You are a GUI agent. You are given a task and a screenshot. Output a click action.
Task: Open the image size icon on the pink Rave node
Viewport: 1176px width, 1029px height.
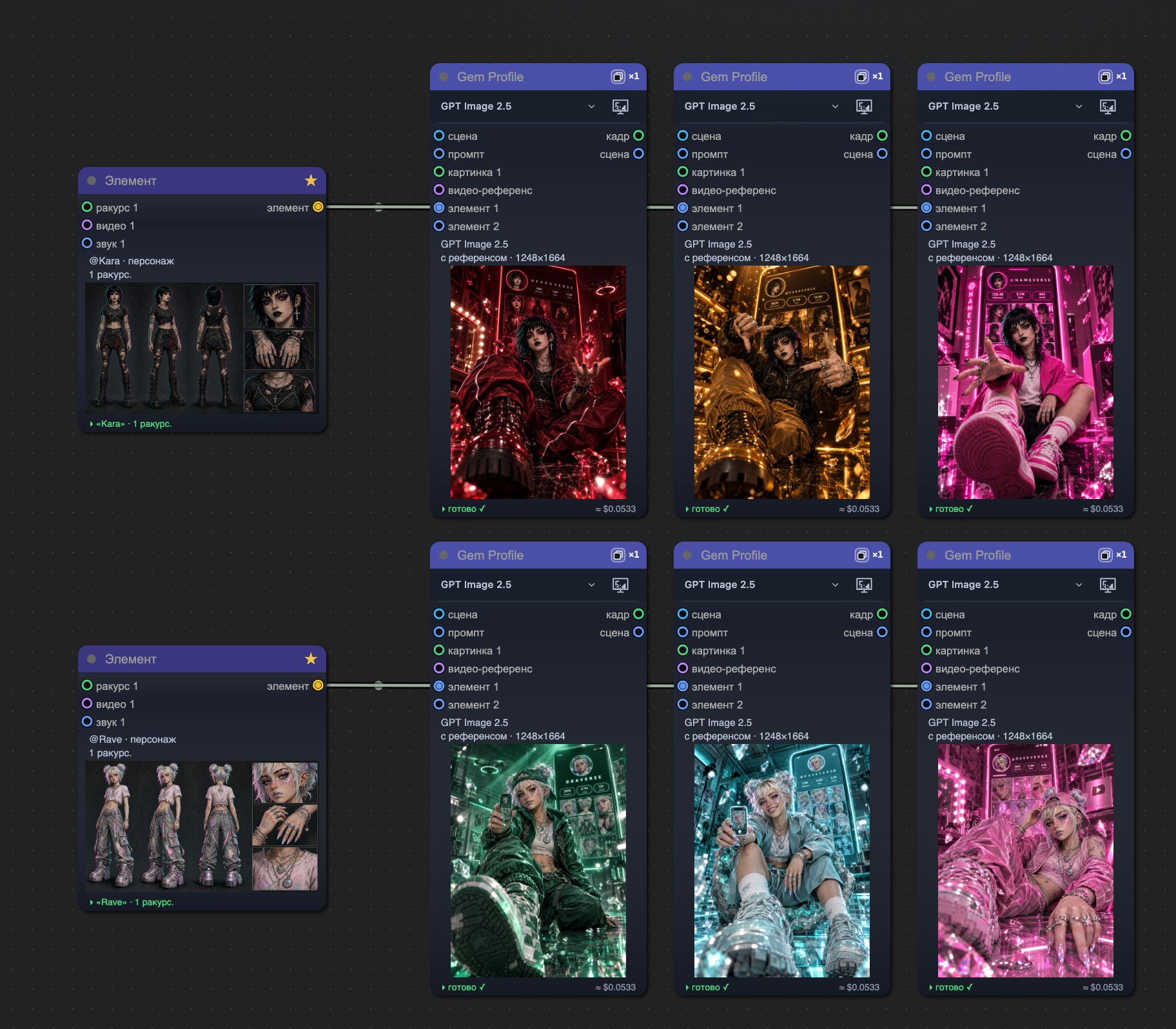(1108, 585)
